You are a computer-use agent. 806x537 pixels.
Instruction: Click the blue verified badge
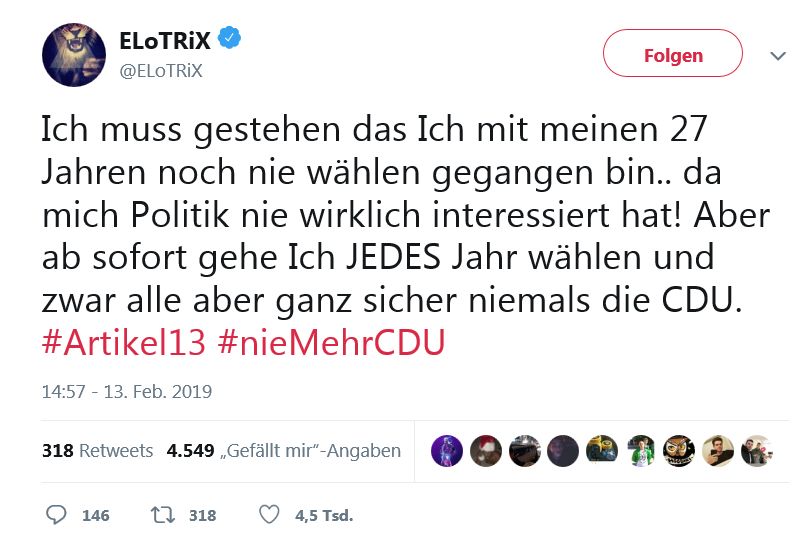[x=231, y=40]
